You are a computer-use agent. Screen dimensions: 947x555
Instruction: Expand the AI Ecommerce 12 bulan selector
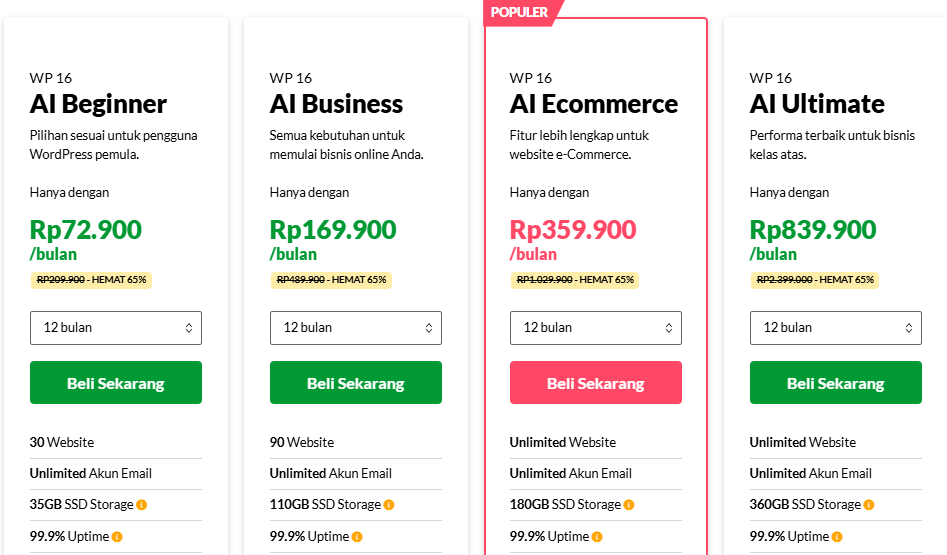tap(596, 328)
